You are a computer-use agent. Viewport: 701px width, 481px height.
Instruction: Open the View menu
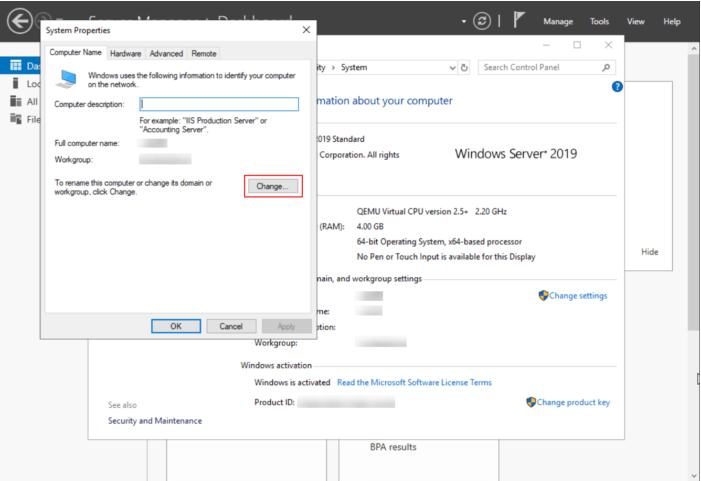click(635, 21)
